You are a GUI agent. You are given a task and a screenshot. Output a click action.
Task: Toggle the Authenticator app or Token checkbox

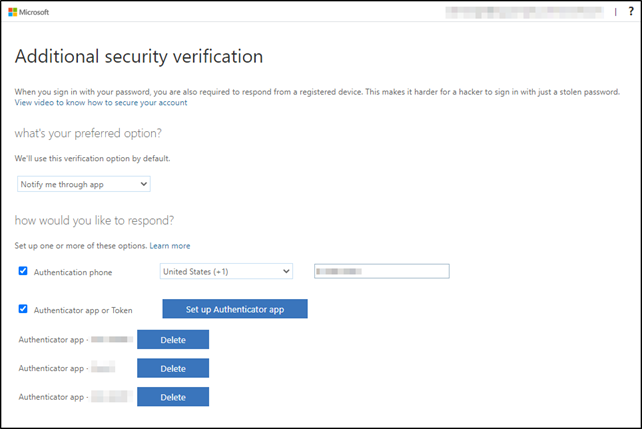pos(23,309)
